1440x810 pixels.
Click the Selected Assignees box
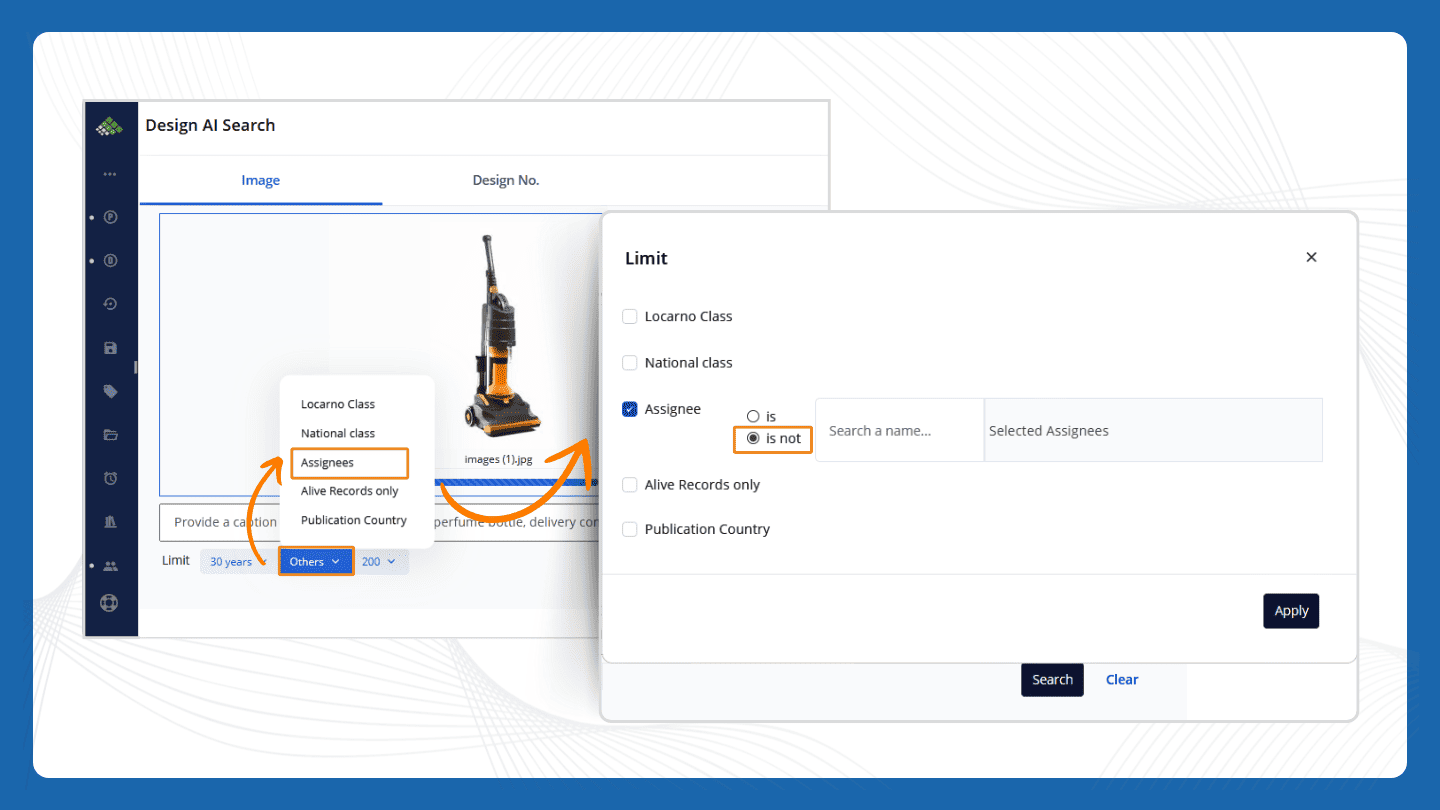[x=1153, y=430]
